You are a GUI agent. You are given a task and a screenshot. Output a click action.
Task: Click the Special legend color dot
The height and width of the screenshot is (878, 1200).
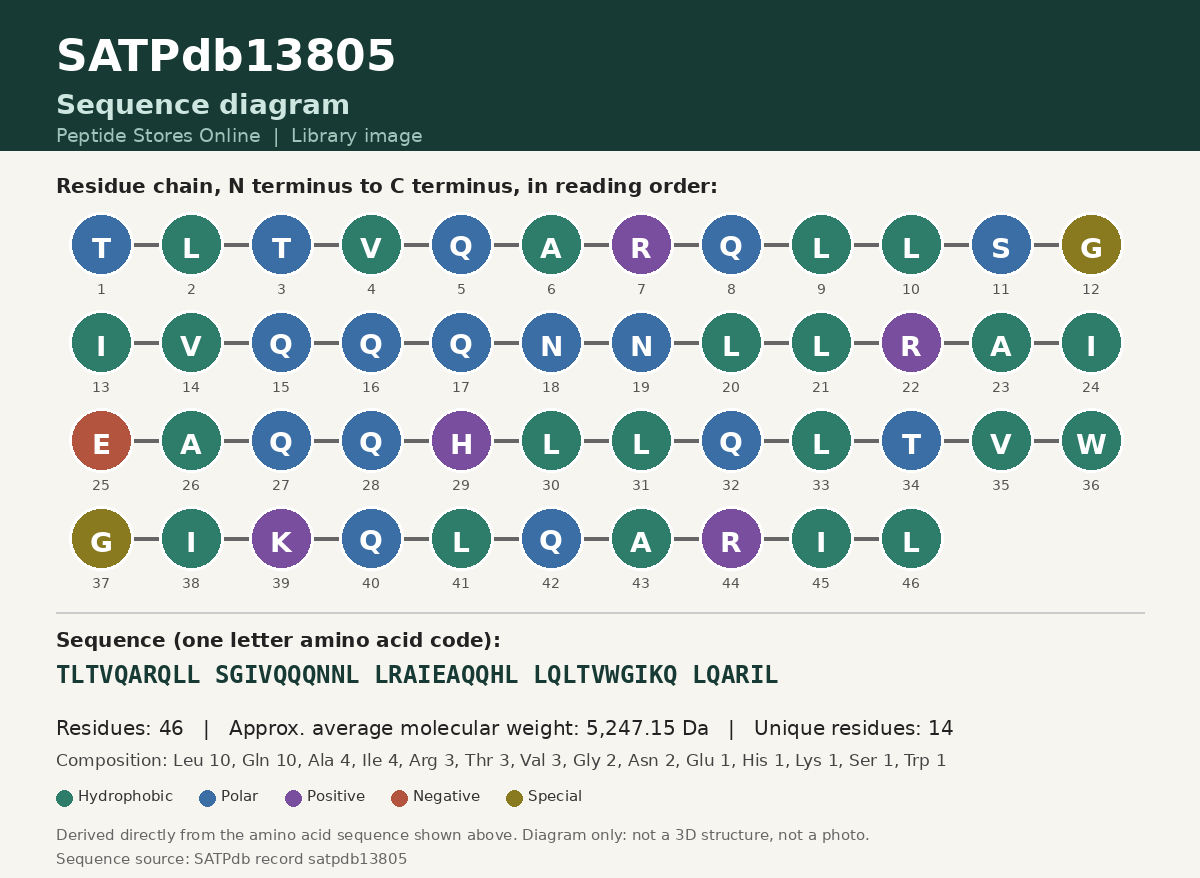coord(514,798)
